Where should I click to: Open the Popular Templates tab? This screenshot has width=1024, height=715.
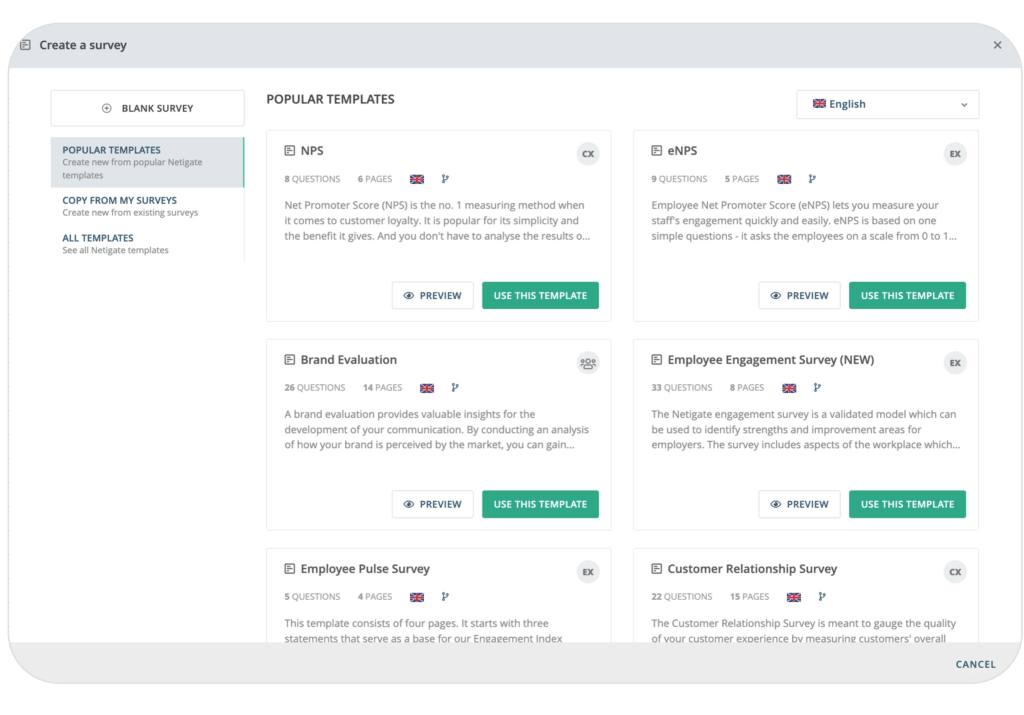point(148,162)
